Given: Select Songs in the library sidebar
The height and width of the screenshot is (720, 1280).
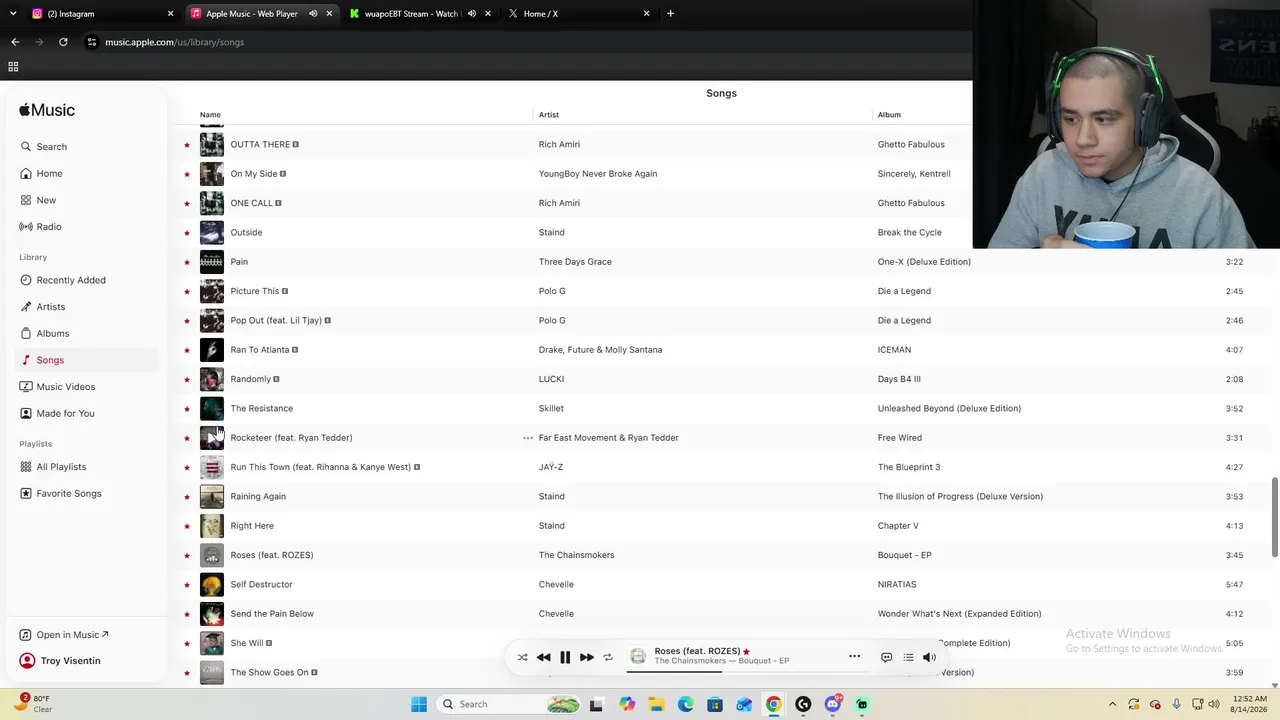Looking at the screenshot, I should 88,360.
